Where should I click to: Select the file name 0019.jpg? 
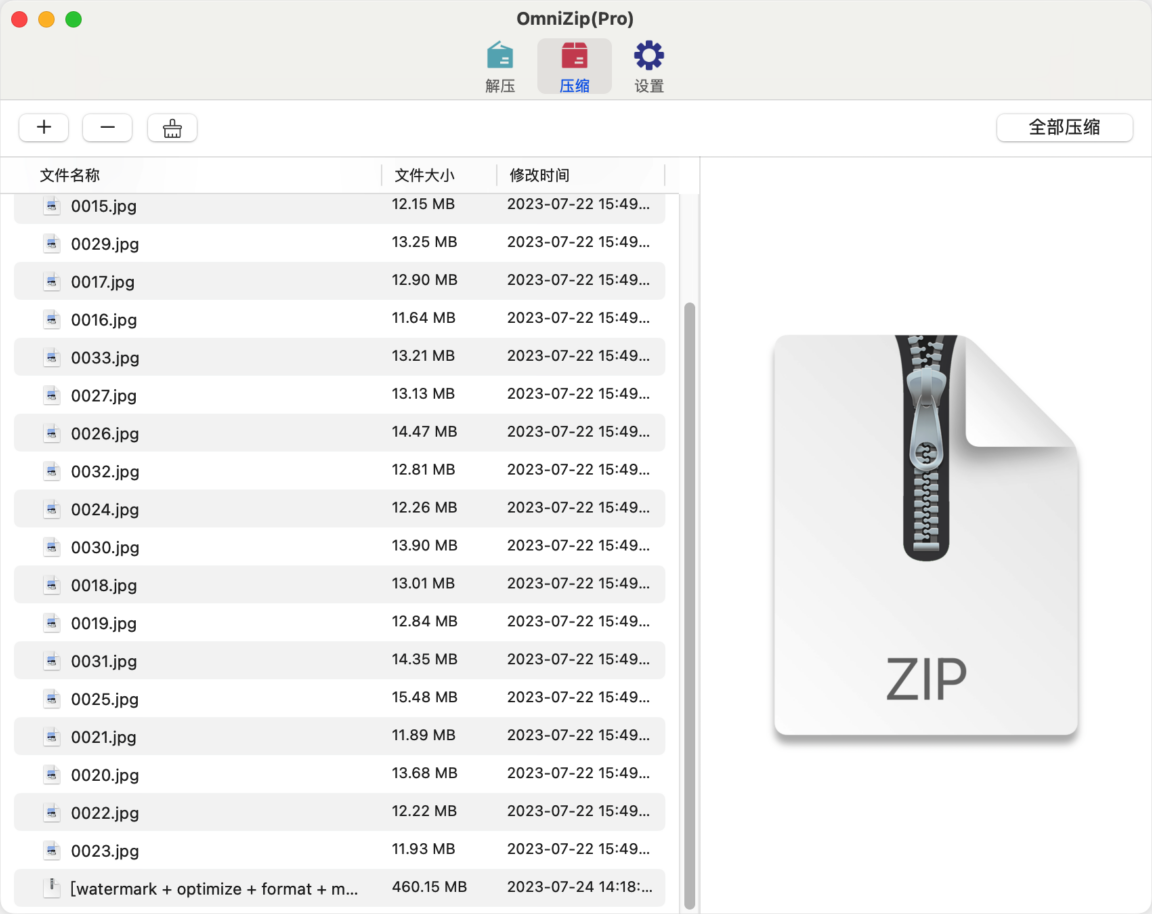point(104,625)
